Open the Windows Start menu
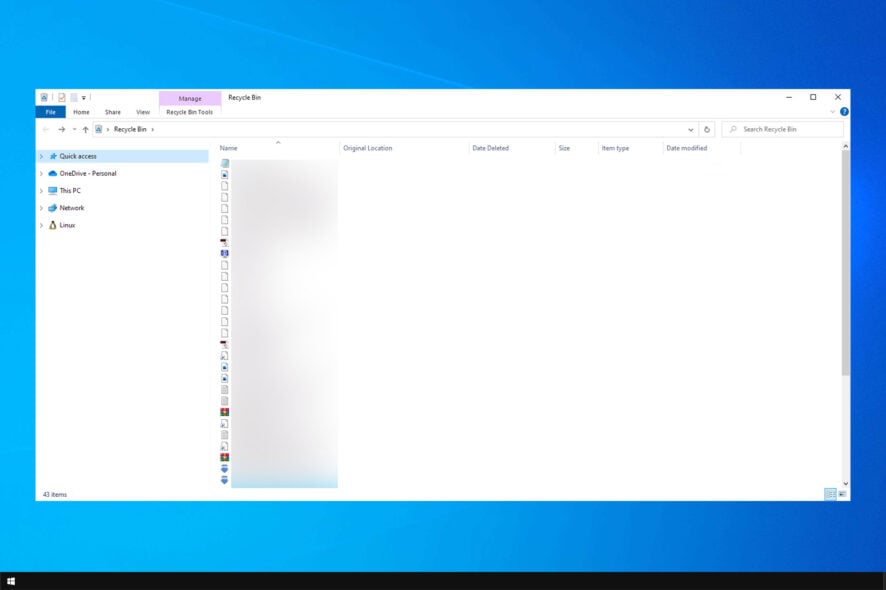The image size is (886, 590). (x=11, y=581)
